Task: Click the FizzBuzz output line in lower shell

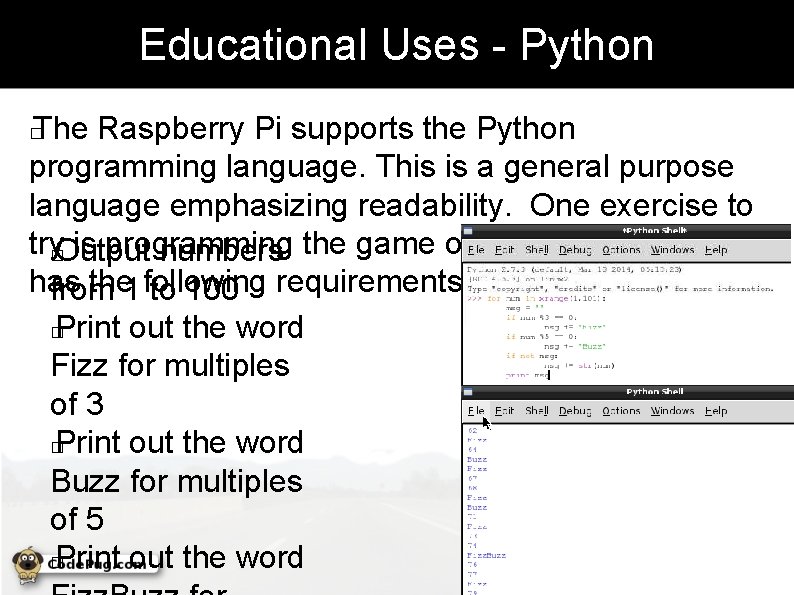Action: pos(486,556)
